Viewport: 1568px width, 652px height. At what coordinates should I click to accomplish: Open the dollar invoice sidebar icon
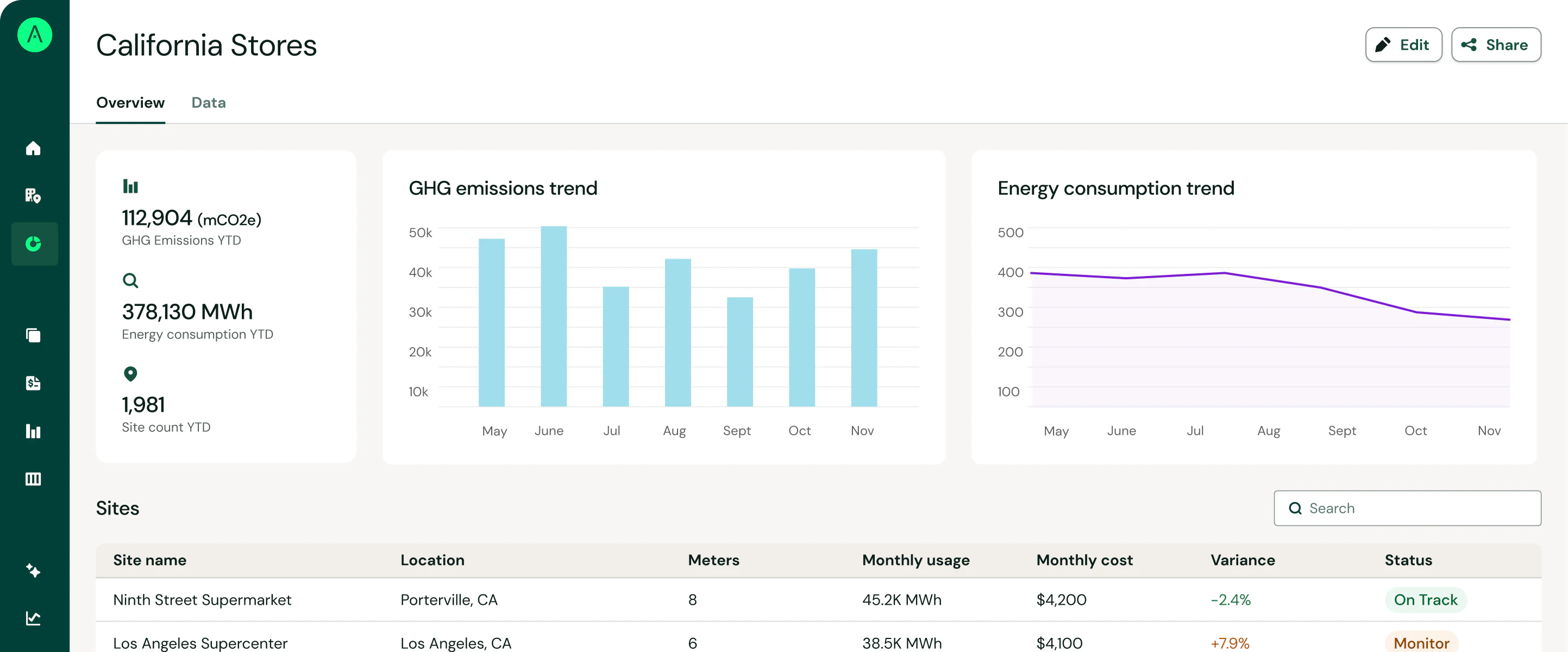click(x=34, y=383)
